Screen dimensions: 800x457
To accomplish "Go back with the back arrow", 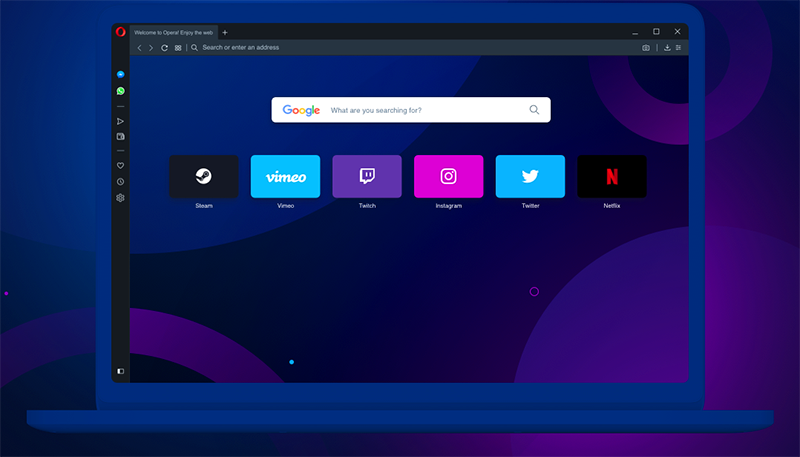I will [x=139, y=47].
